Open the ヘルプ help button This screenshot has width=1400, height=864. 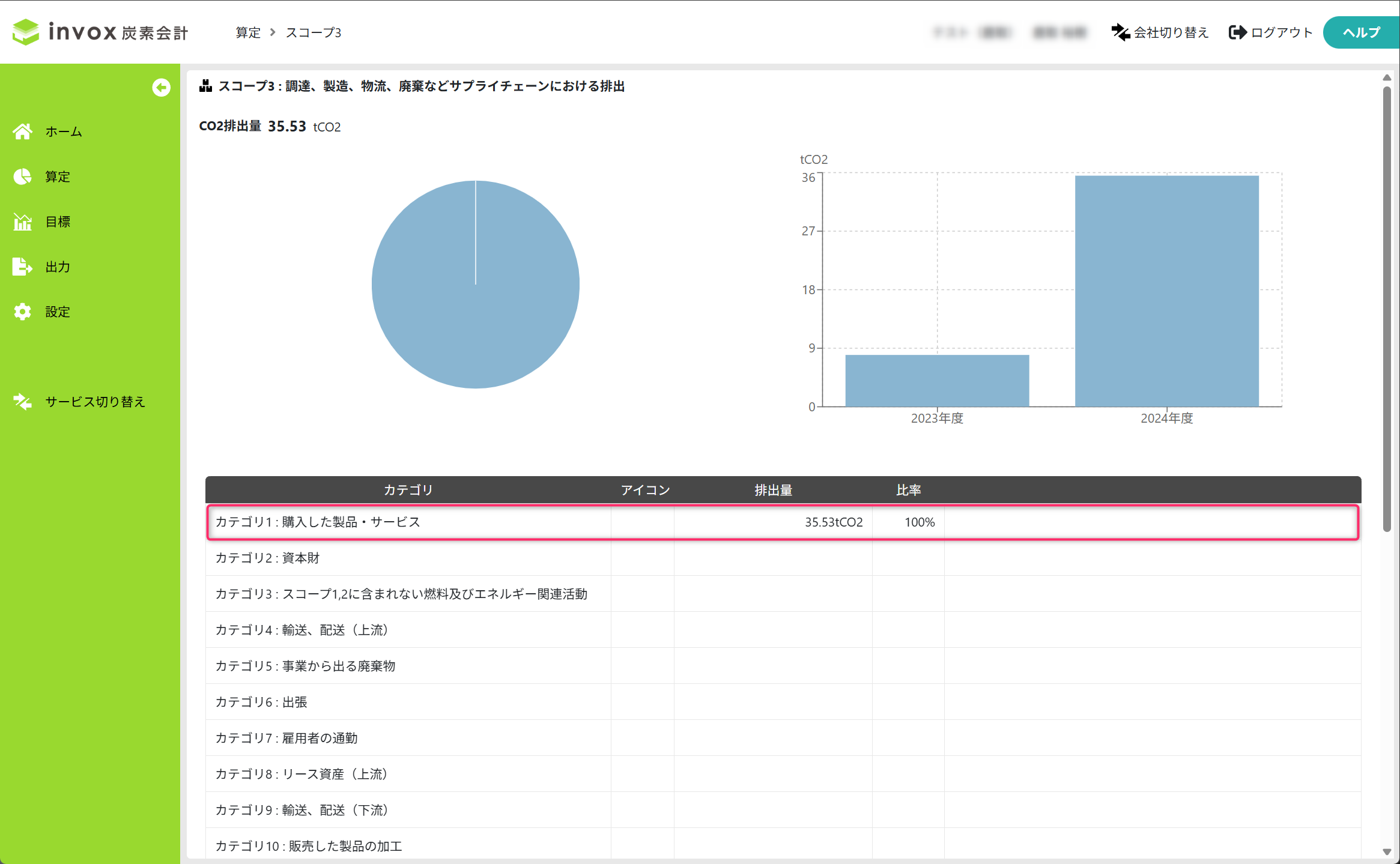click(1360, 32)
